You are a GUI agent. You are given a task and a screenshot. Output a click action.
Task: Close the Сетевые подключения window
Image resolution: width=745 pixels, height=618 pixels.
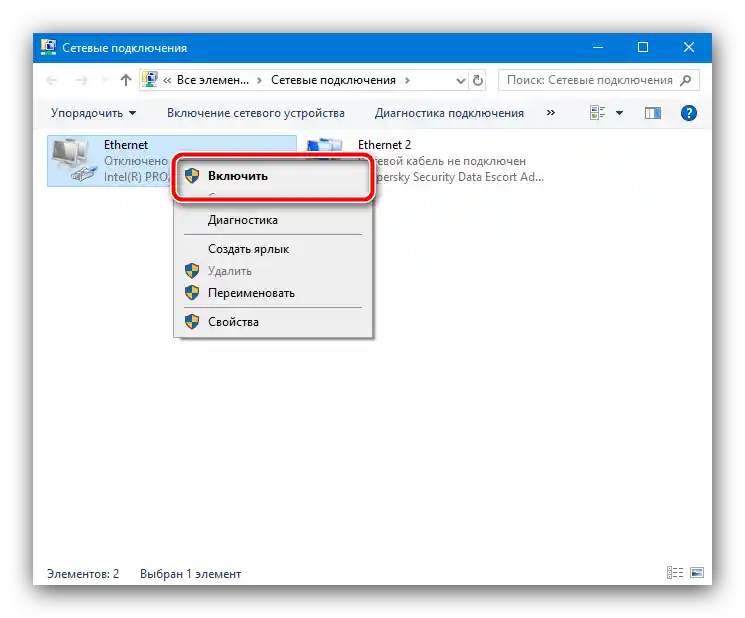point(689,47)
